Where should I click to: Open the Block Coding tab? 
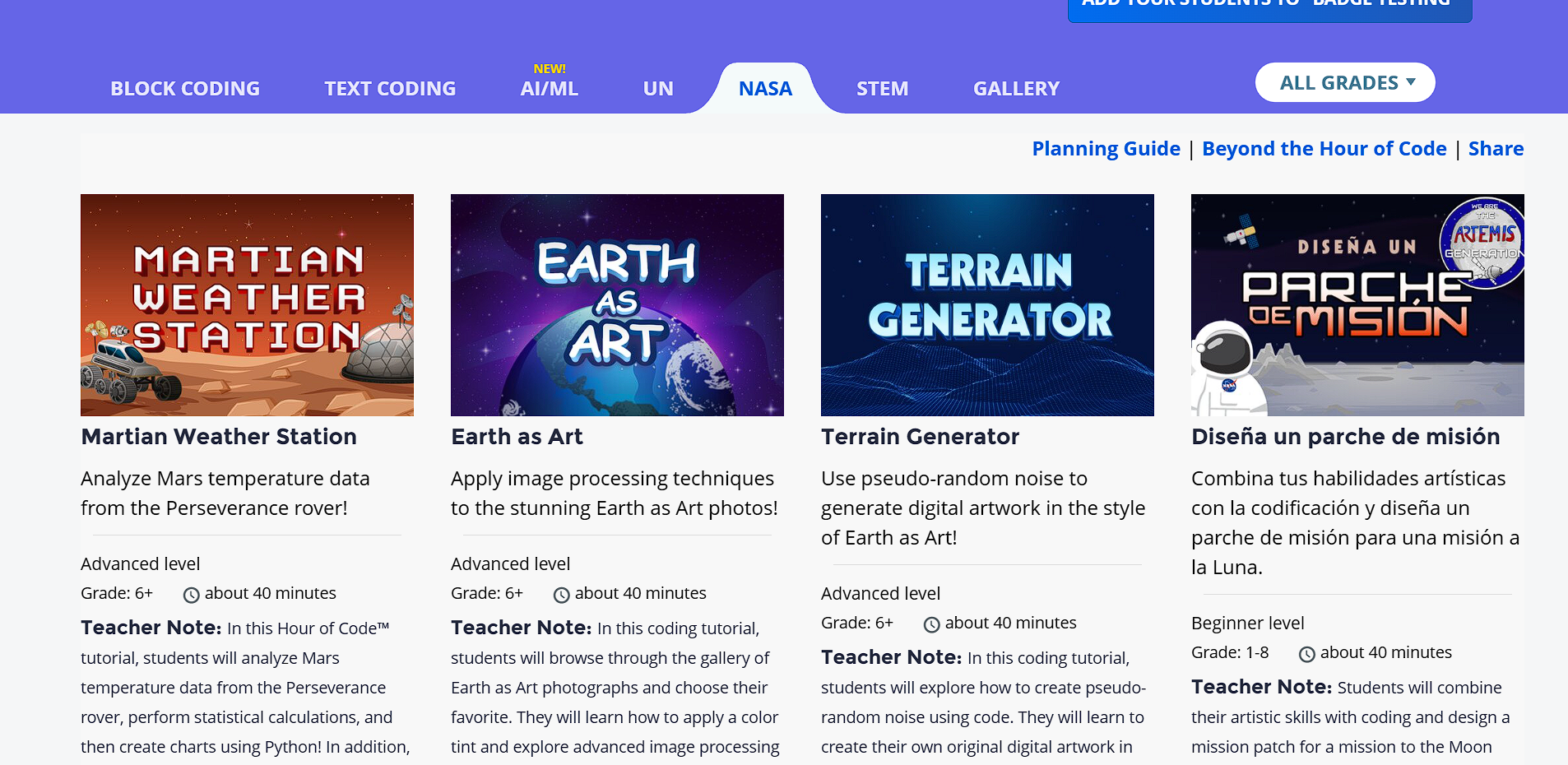point(185,88)
